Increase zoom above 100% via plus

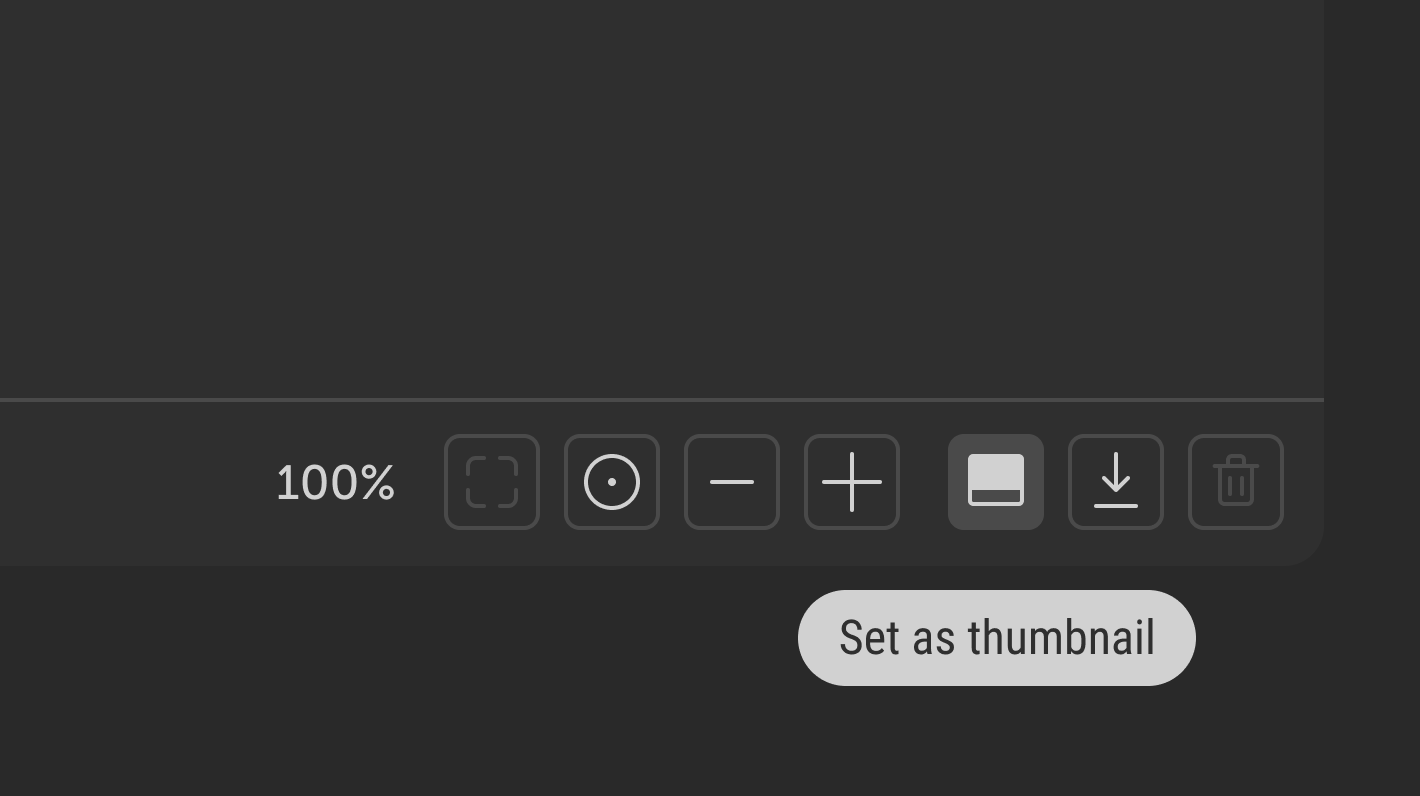click(852, 482)
